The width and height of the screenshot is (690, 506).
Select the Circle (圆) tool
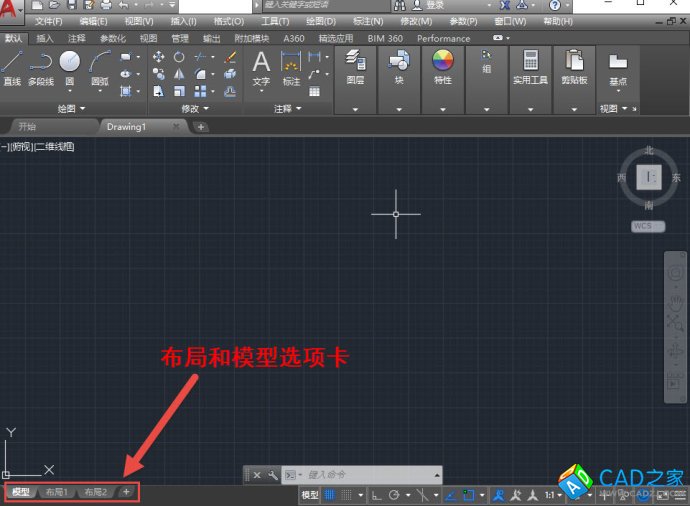[x=69, y=67]
